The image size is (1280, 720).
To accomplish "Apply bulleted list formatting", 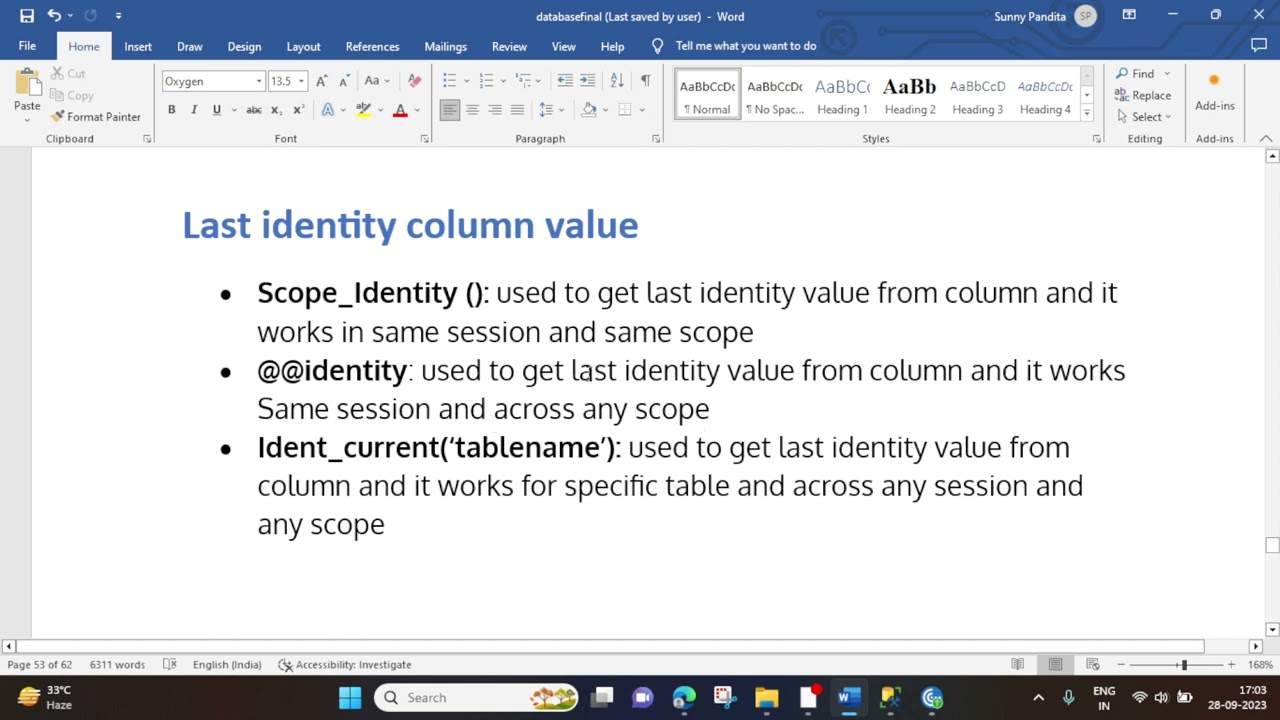I will [x=450, y=81].
